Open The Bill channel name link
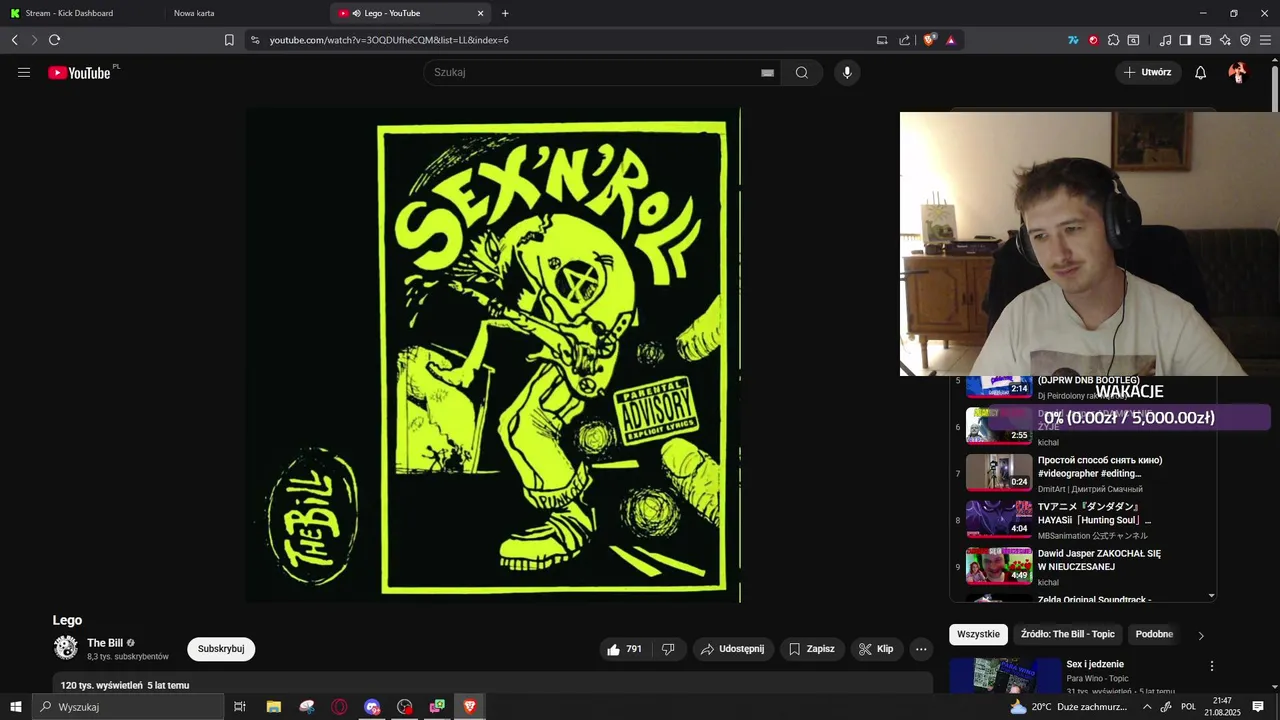 pos(105,643)
